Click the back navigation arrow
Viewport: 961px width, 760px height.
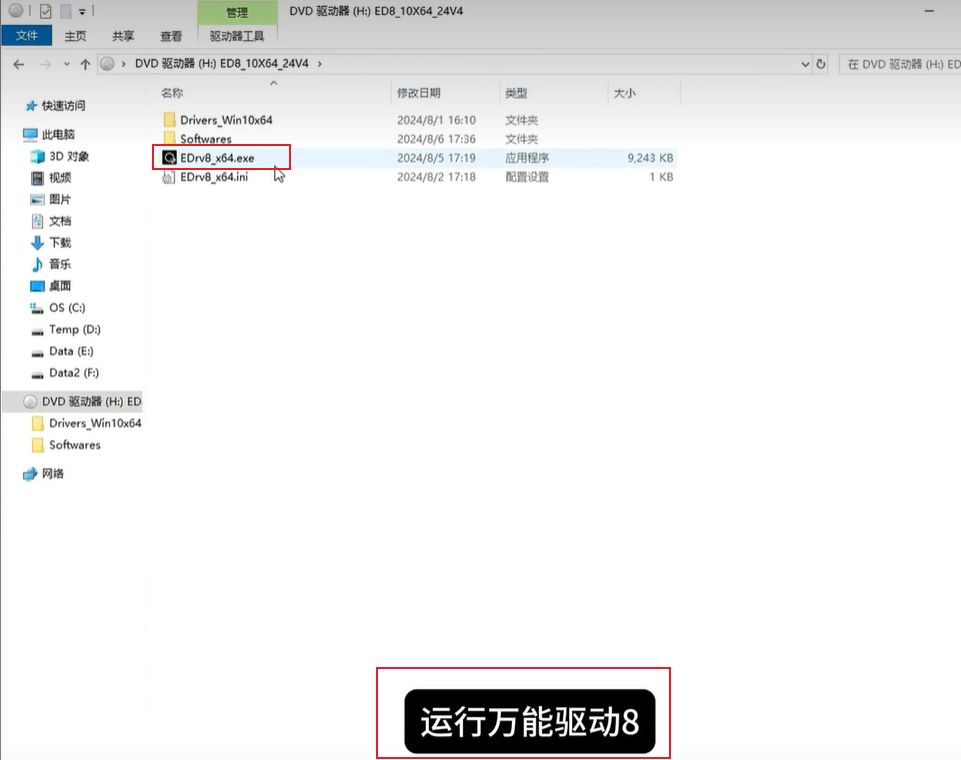19,64
